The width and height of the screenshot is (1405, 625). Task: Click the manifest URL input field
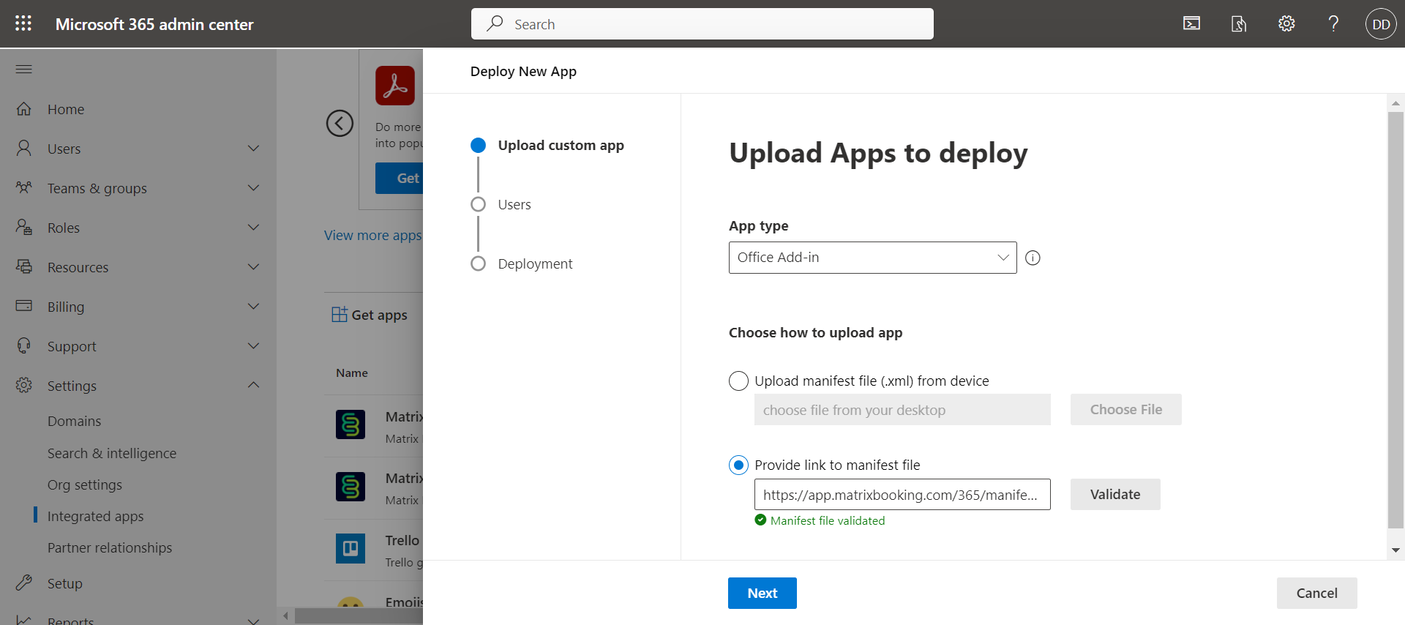(x=902, y=495)
